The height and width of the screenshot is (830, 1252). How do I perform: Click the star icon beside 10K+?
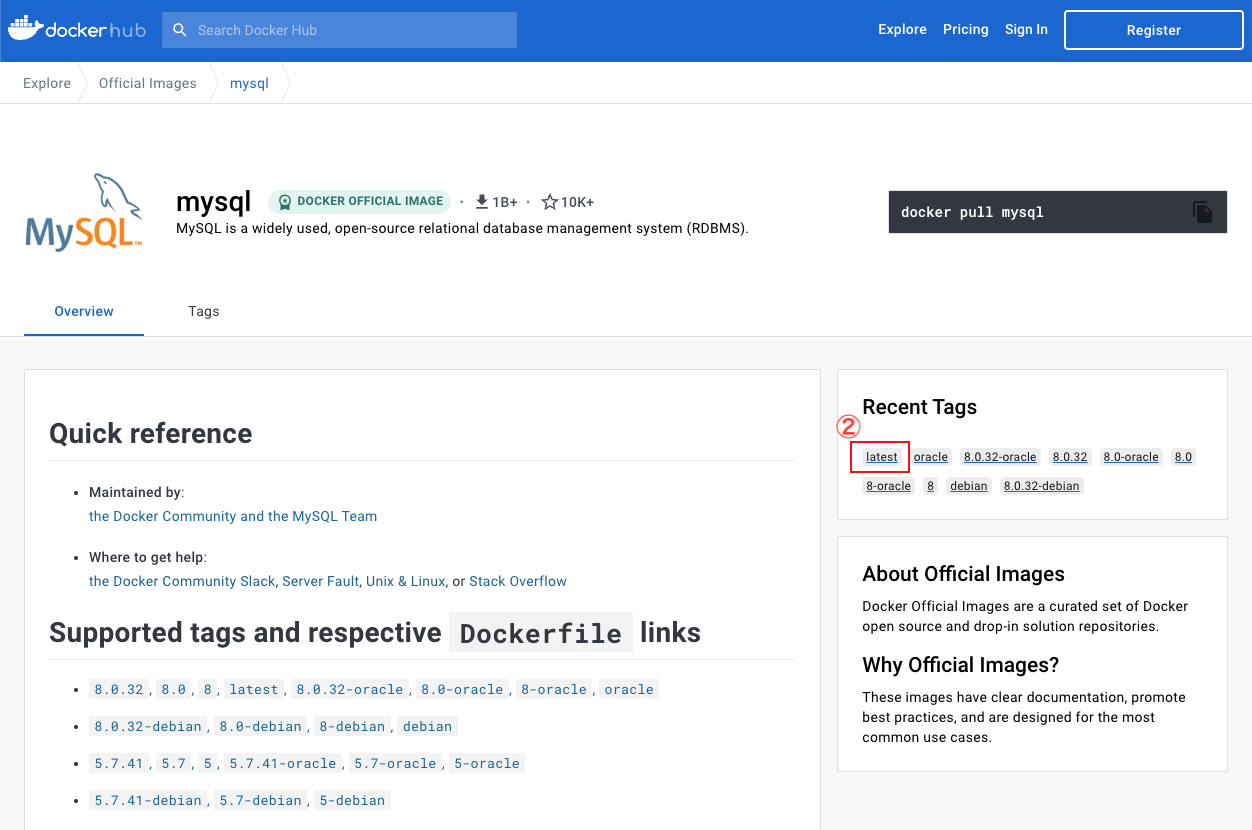549,202
